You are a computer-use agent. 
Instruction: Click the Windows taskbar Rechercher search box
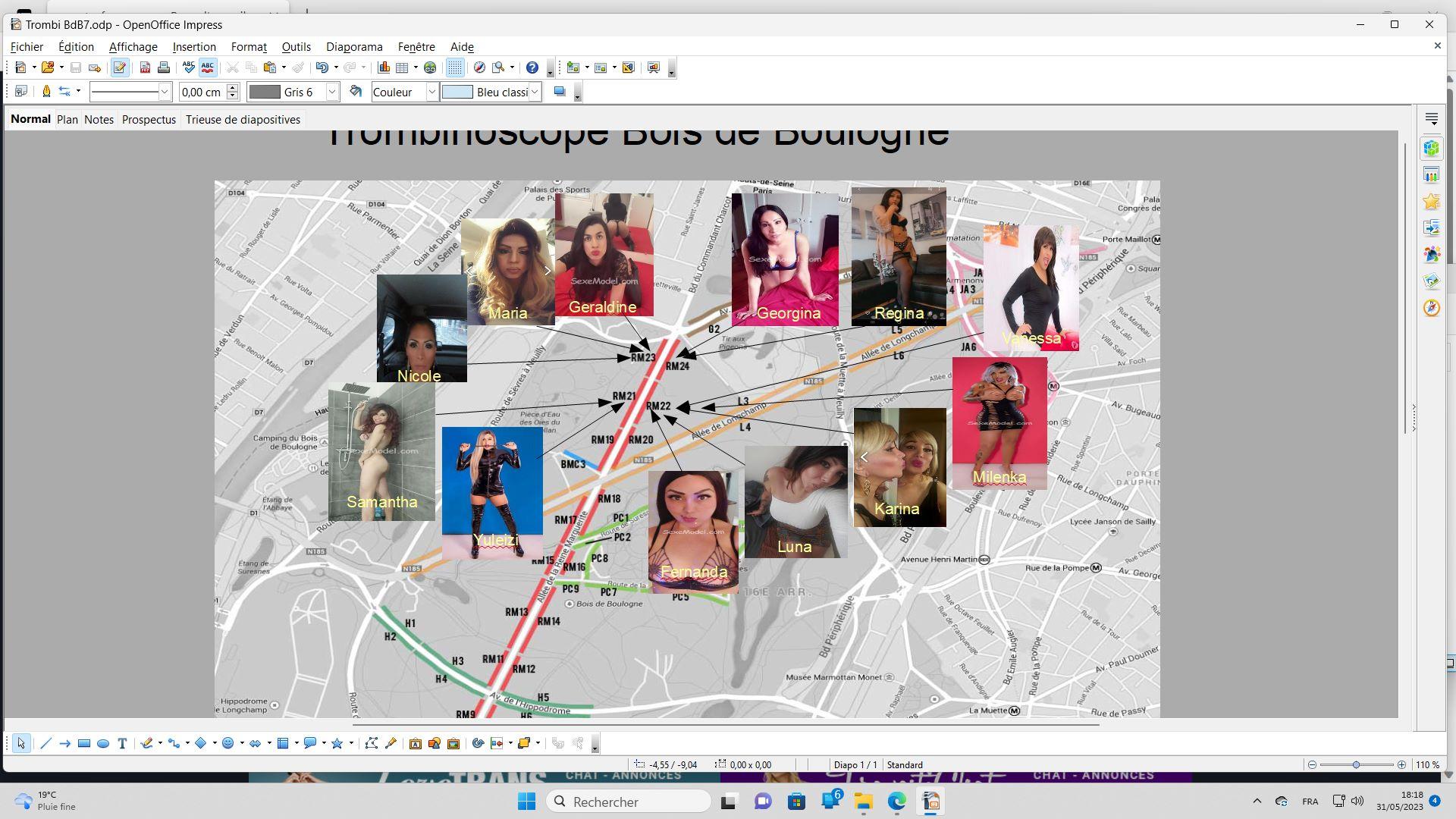tap(629, 802)
